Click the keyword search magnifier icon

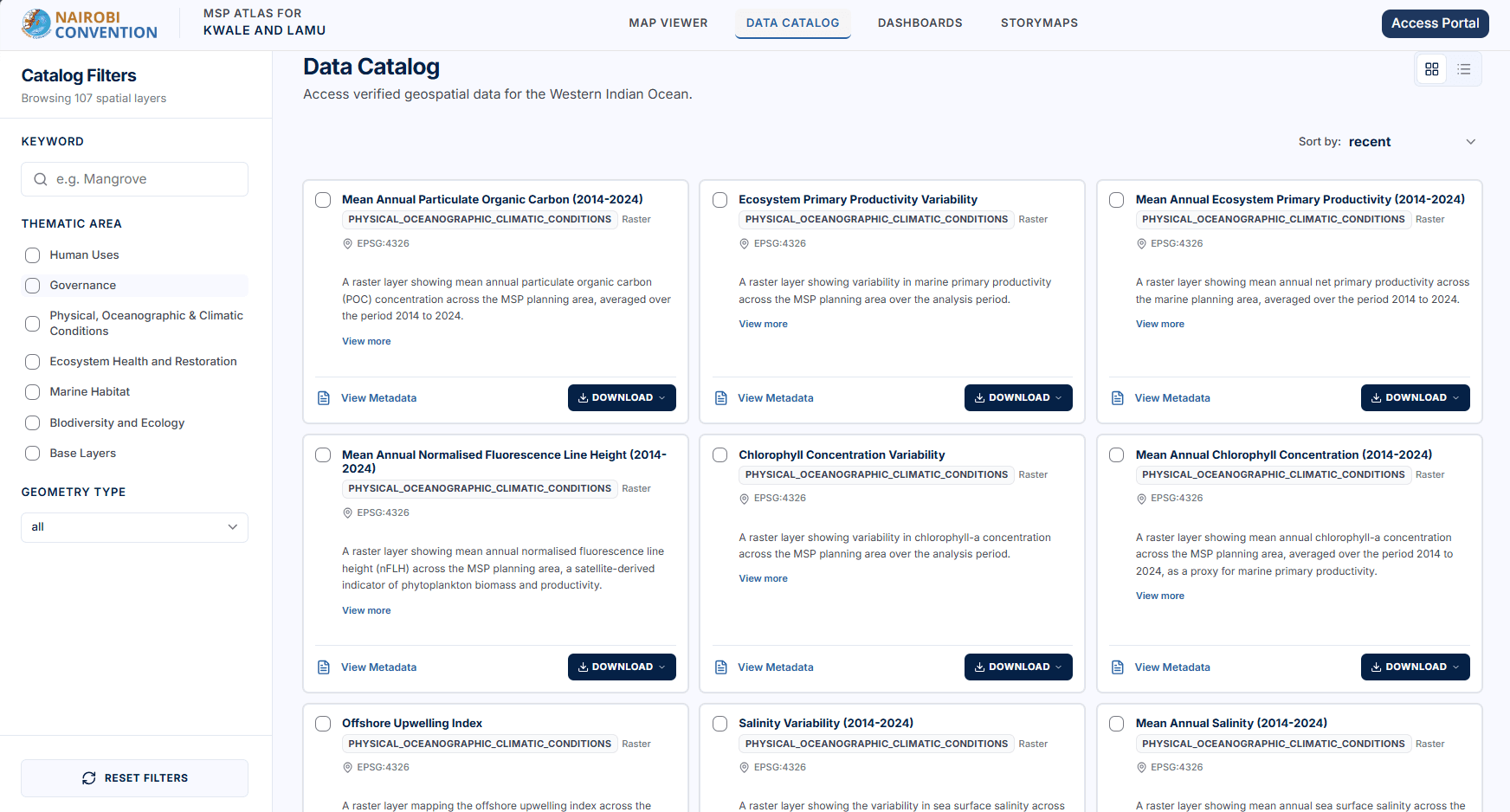tap(41, 179)
